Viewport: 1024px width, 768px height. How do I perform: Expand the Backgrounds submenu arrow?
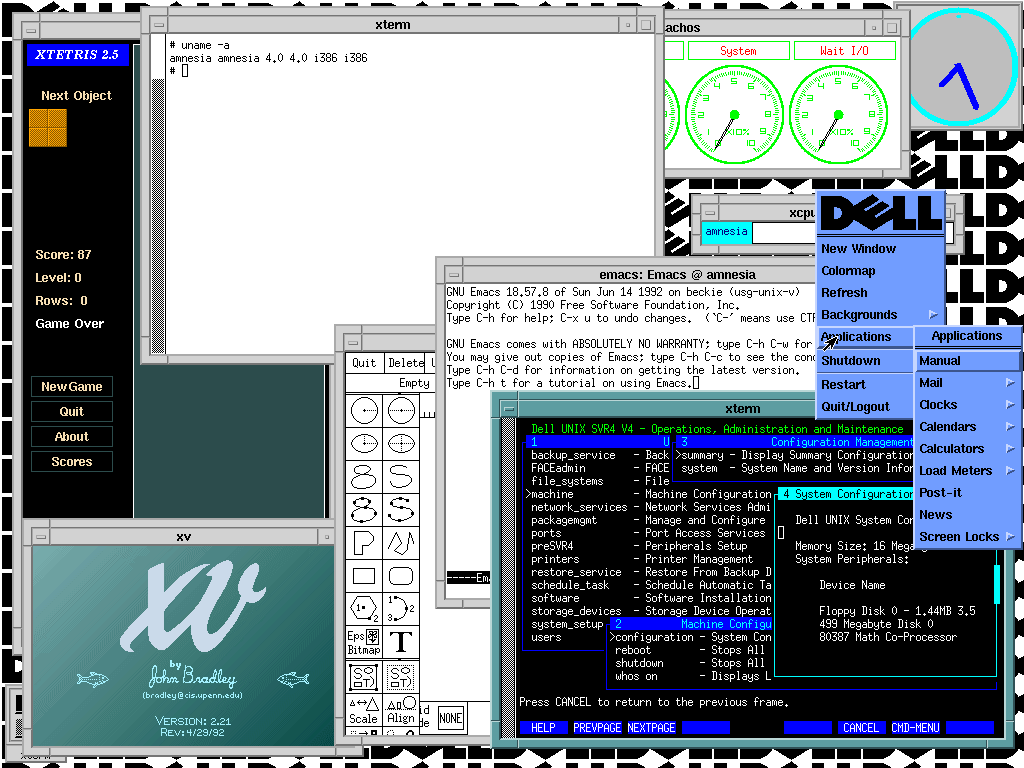(x=933, y=315)
